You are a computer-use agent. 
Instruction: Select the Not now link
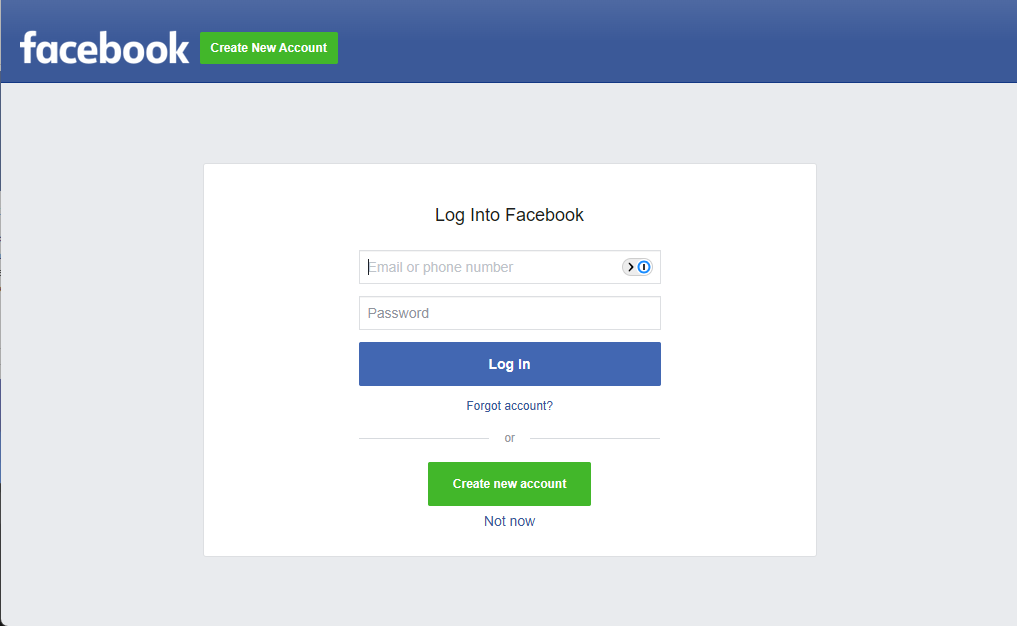pos(509,522)
